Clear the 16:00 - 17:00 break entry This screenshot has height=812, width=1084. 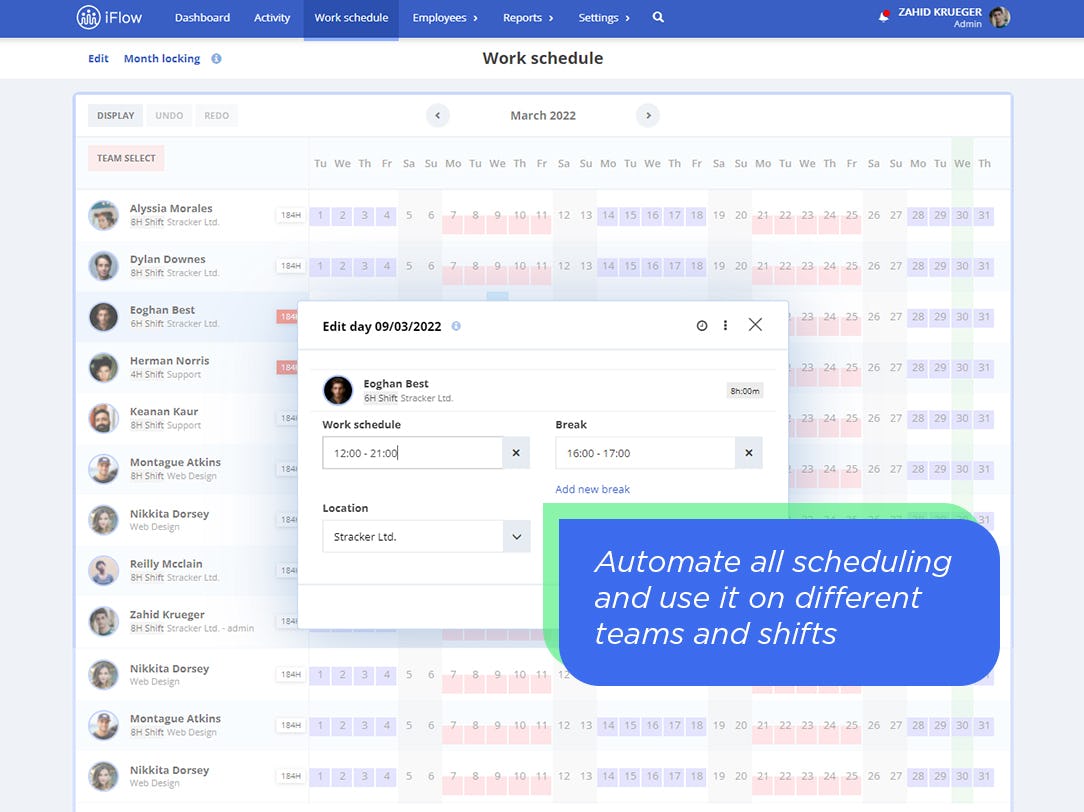click(749, 452)
